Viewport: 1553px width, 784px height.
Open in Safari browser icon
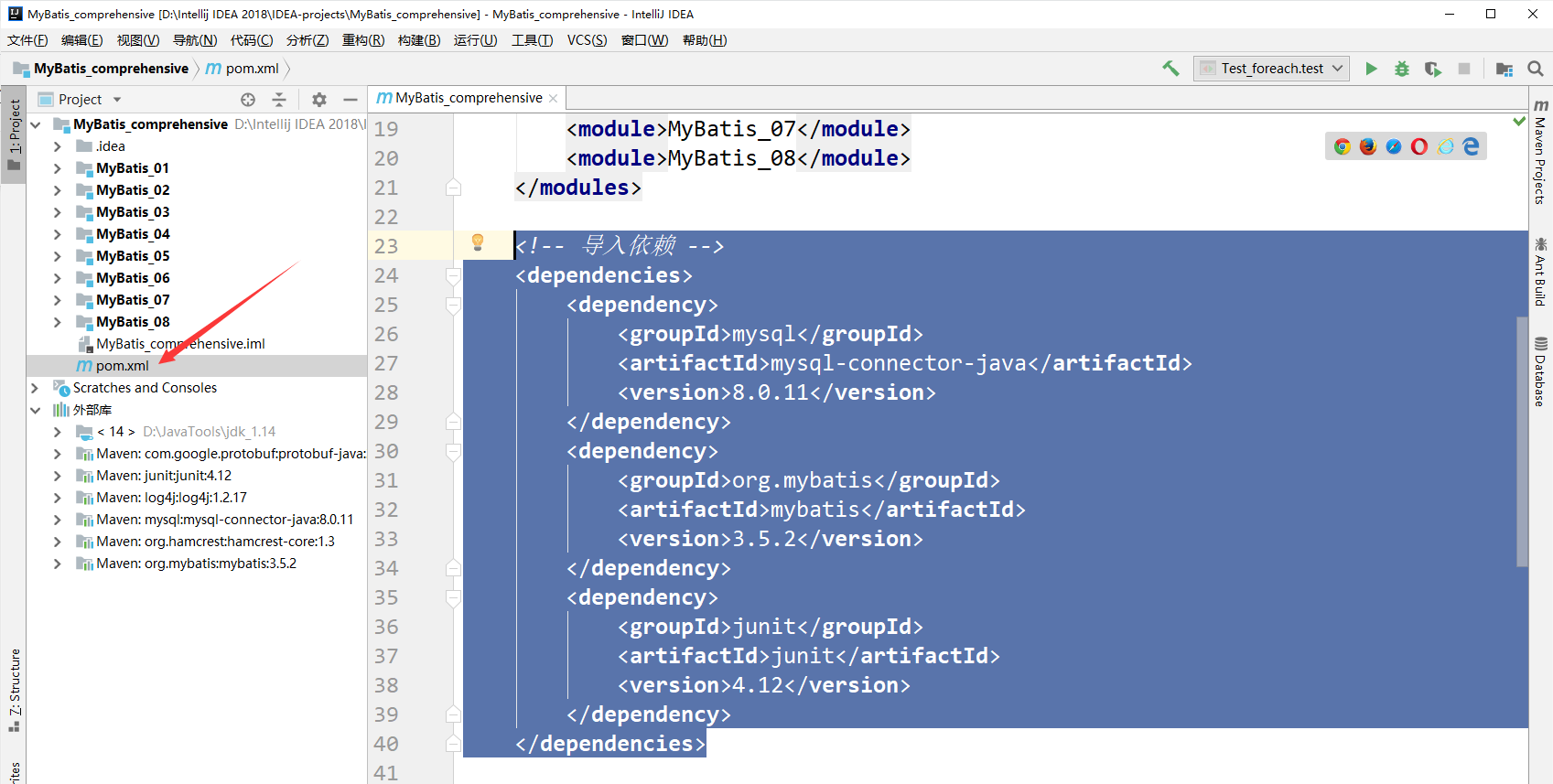pos(1394,146)
